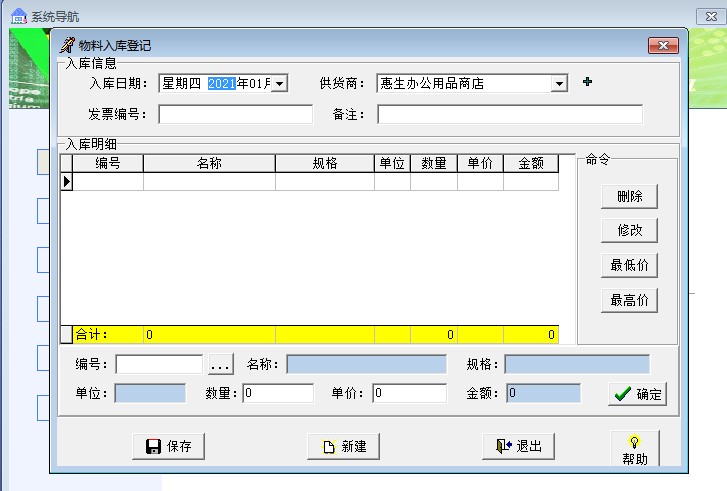
Task: Select the year 2021 in the date field
Action: pos(222,83)
